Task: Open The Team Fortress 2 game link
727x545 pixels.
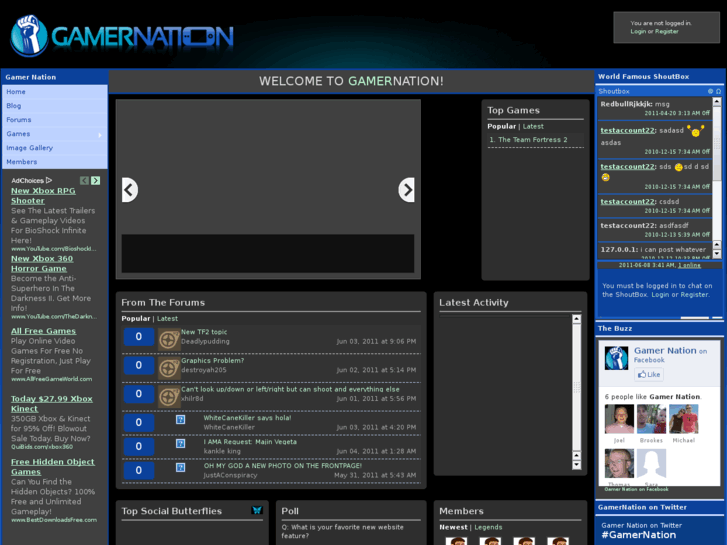Action: [x=532, y=140]
